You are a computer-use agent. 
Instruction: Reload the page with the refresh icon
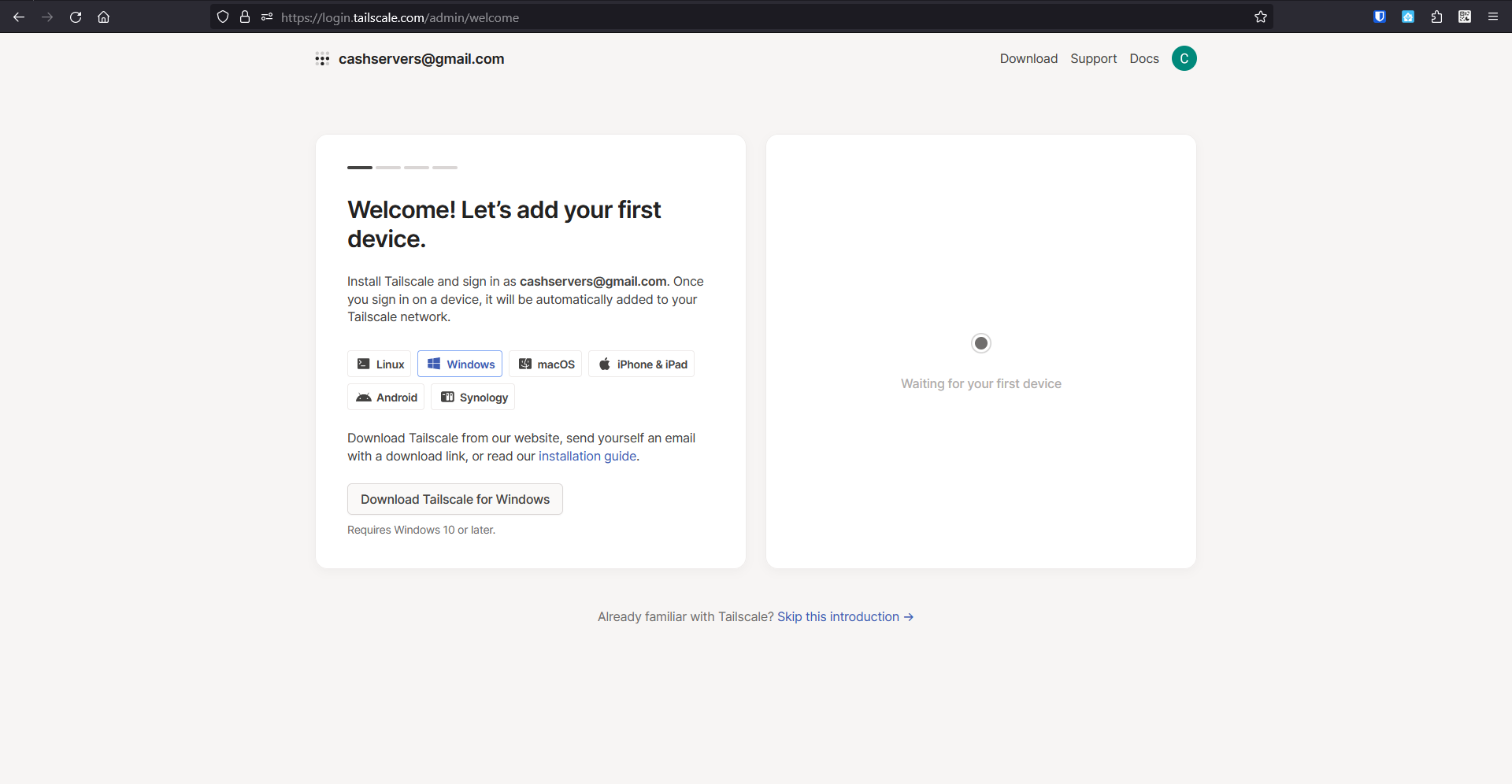point(76,17)
